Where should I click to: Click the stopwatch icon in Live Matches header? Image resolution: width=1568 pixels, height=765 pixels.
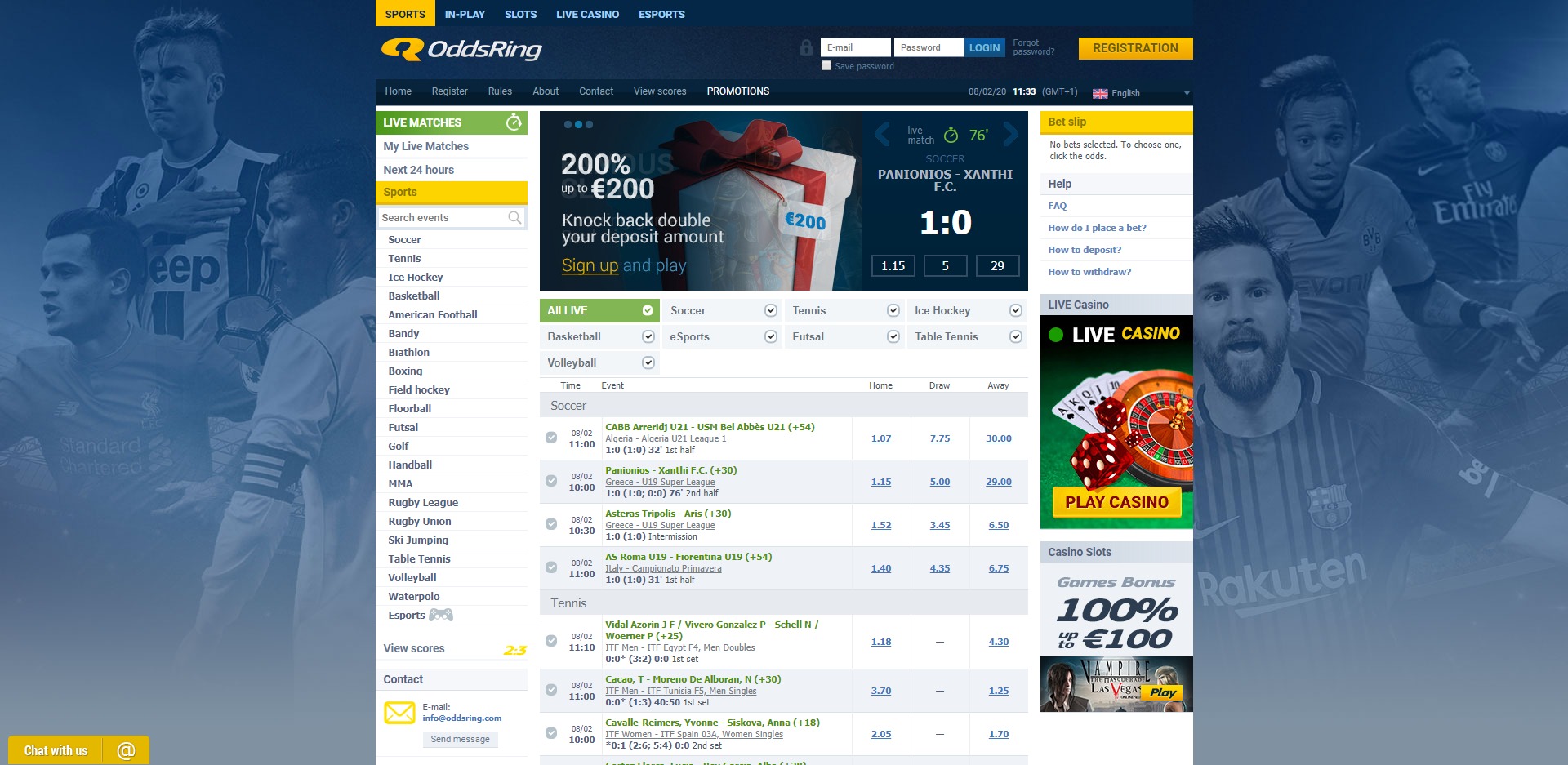(514, 122)
